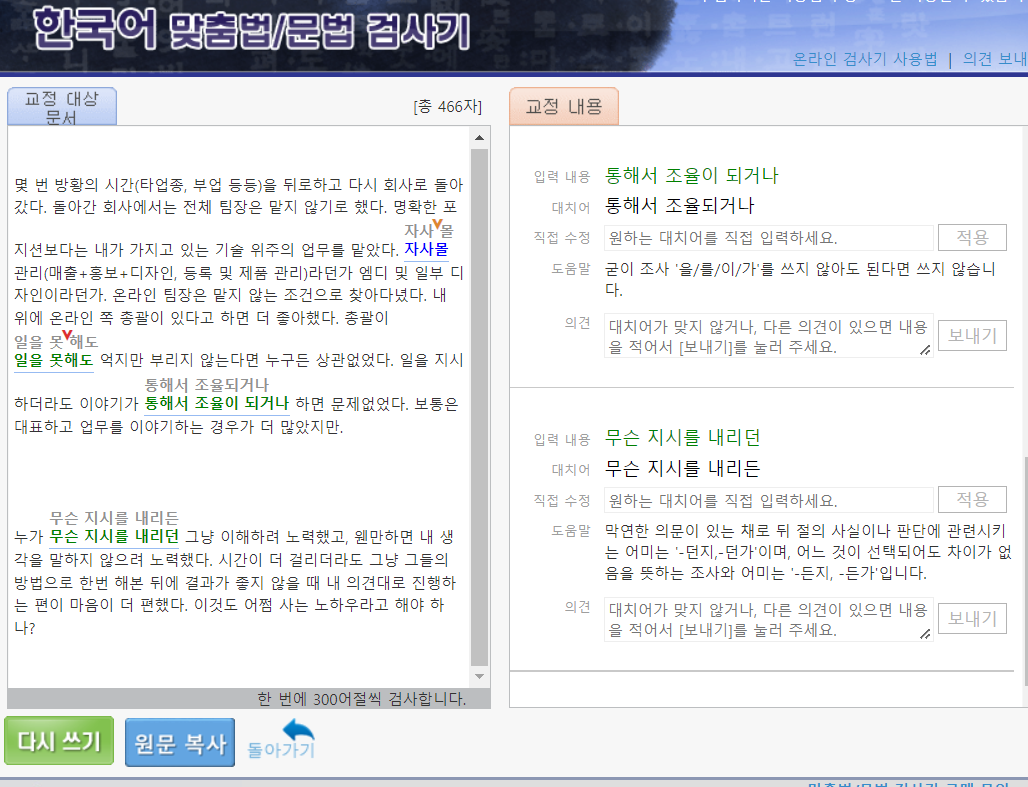Click 의견 textarea for the 무슨 지시를 내리든 correction
The height and width of the screenshot is (787, 1028).
[x=768, y=619]
